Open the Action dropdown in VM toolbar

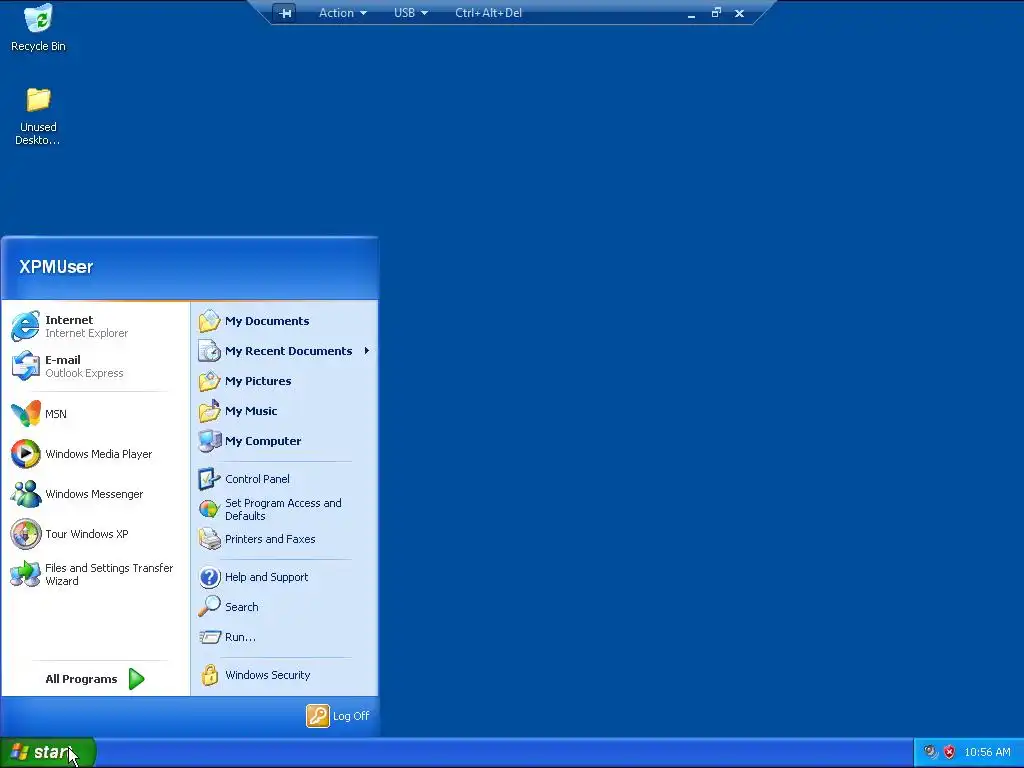(x=342, y=13)
